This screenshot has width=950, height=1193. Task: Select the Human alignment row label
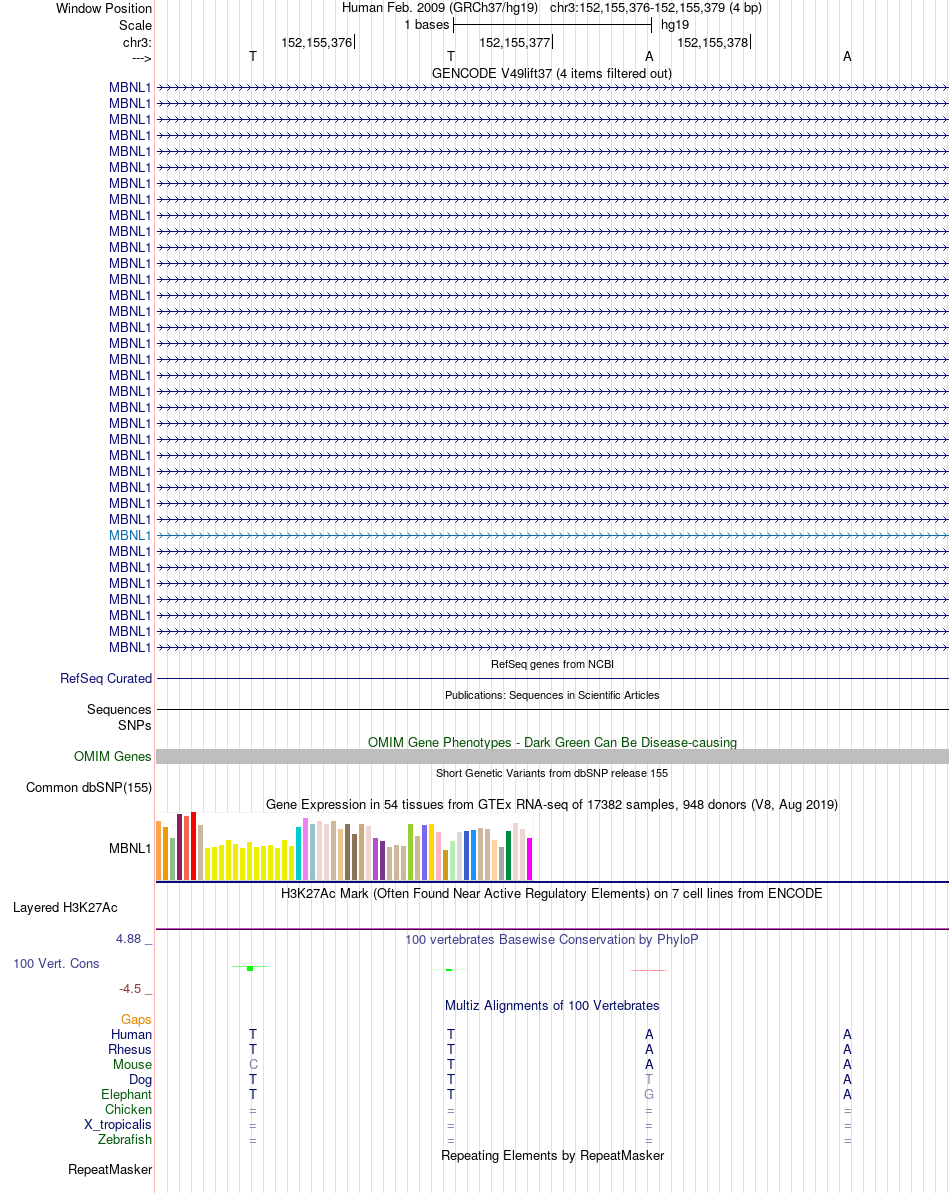pyautogui.click(x=132, y=1035)
